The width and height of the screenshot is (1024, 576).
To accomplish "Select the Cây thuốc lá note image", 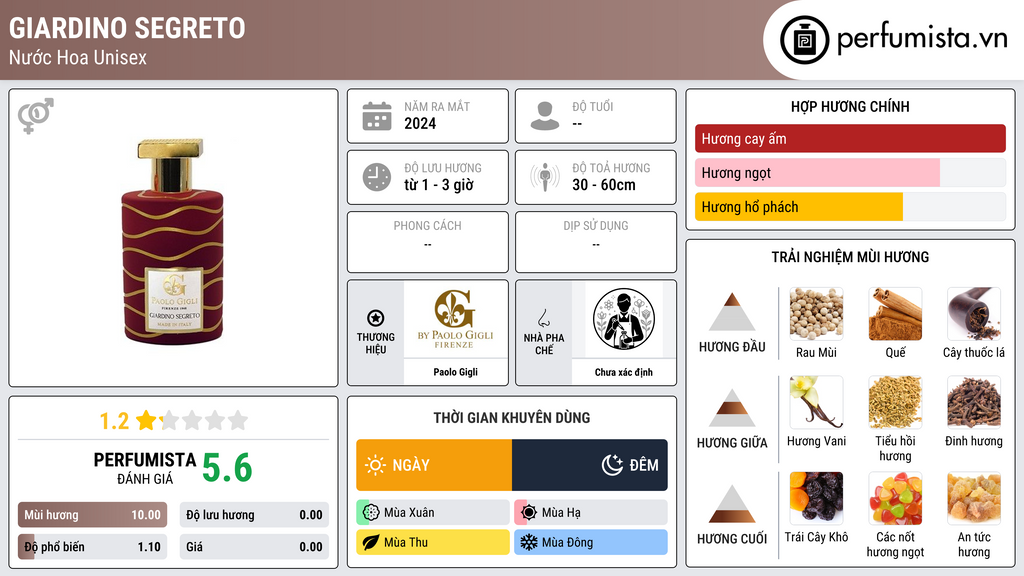I will [x=974, y=314].
